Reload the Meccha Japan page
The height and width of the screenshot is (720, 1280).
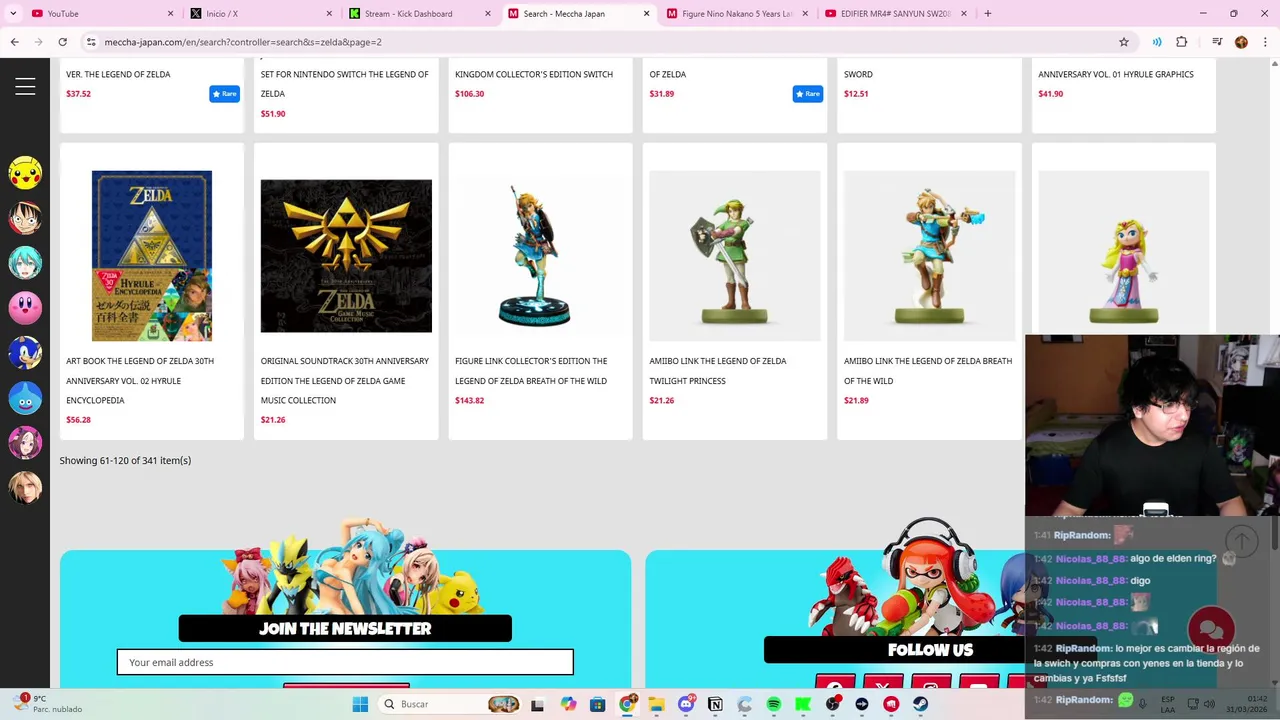tap(62, 42)
